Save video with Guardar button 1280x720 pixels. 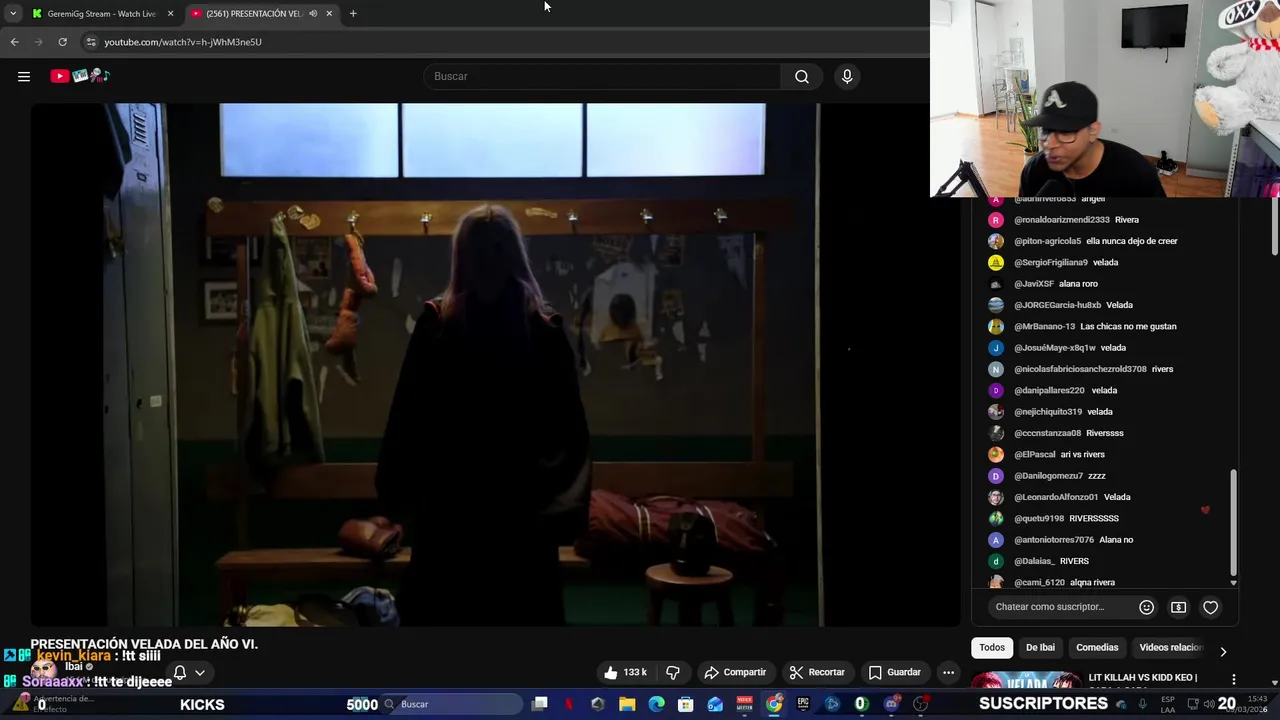click(x=894, y=672)
